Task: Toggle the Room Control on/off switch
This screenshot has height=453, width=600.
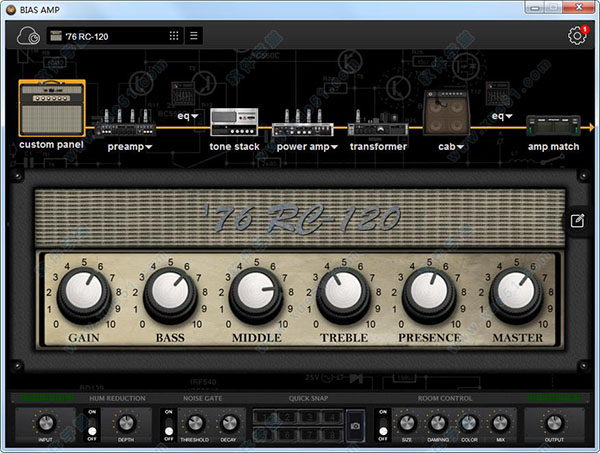Action: pyautogui.click(x=383, y=425)
